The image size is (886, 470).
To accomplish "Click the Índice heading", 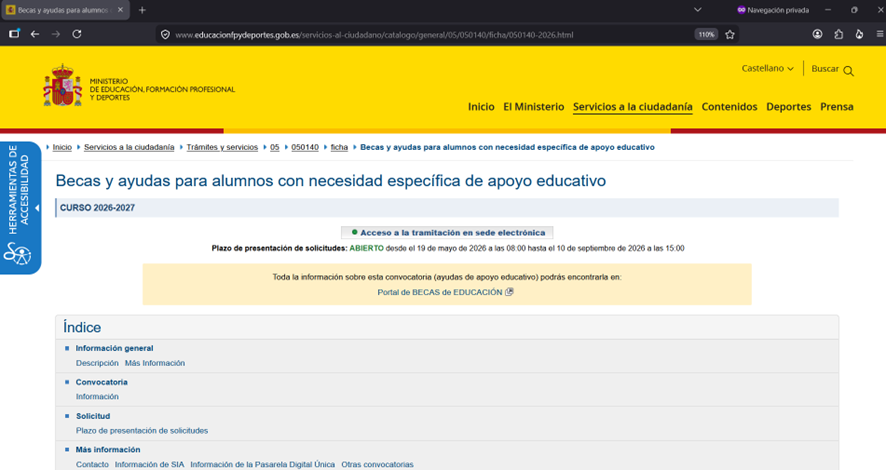I will (x=82, y=328).
